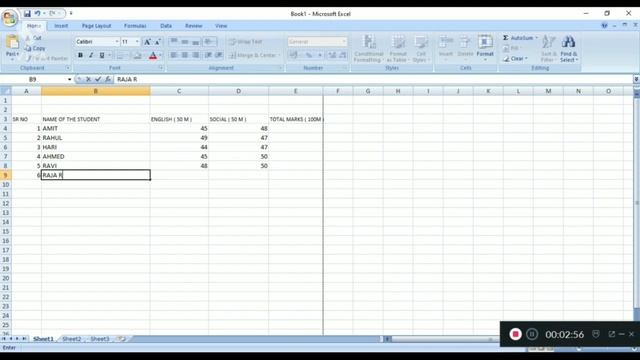Click the Undo icon

[x=37, y=13]
